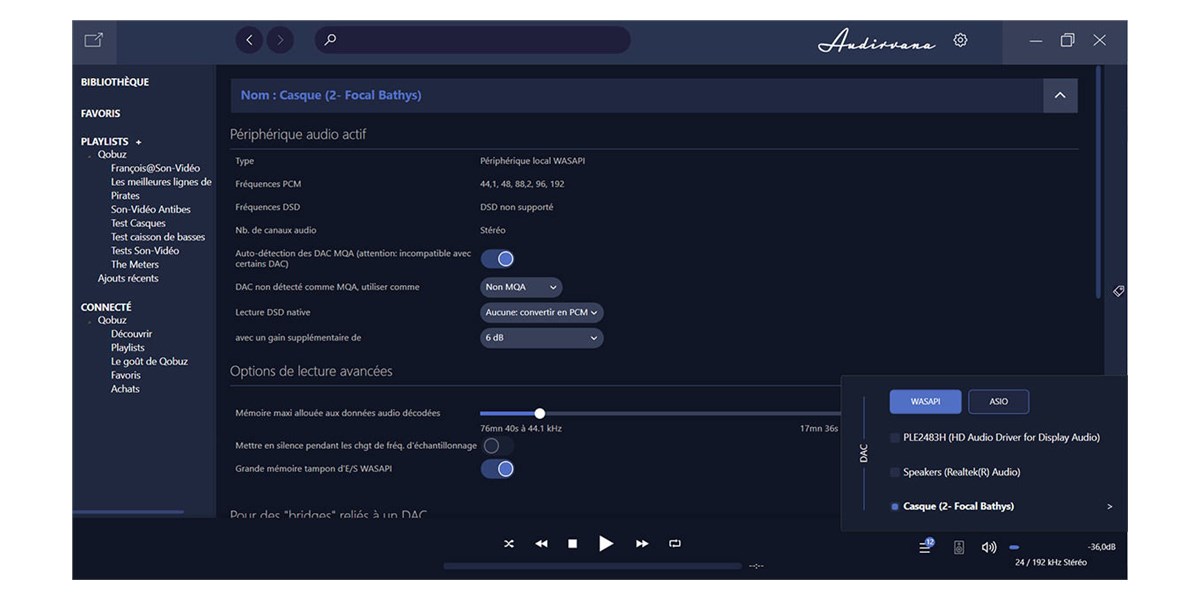1200x600 pixels.
Task: Open settings via the gear icon
Action: point(960,40)
